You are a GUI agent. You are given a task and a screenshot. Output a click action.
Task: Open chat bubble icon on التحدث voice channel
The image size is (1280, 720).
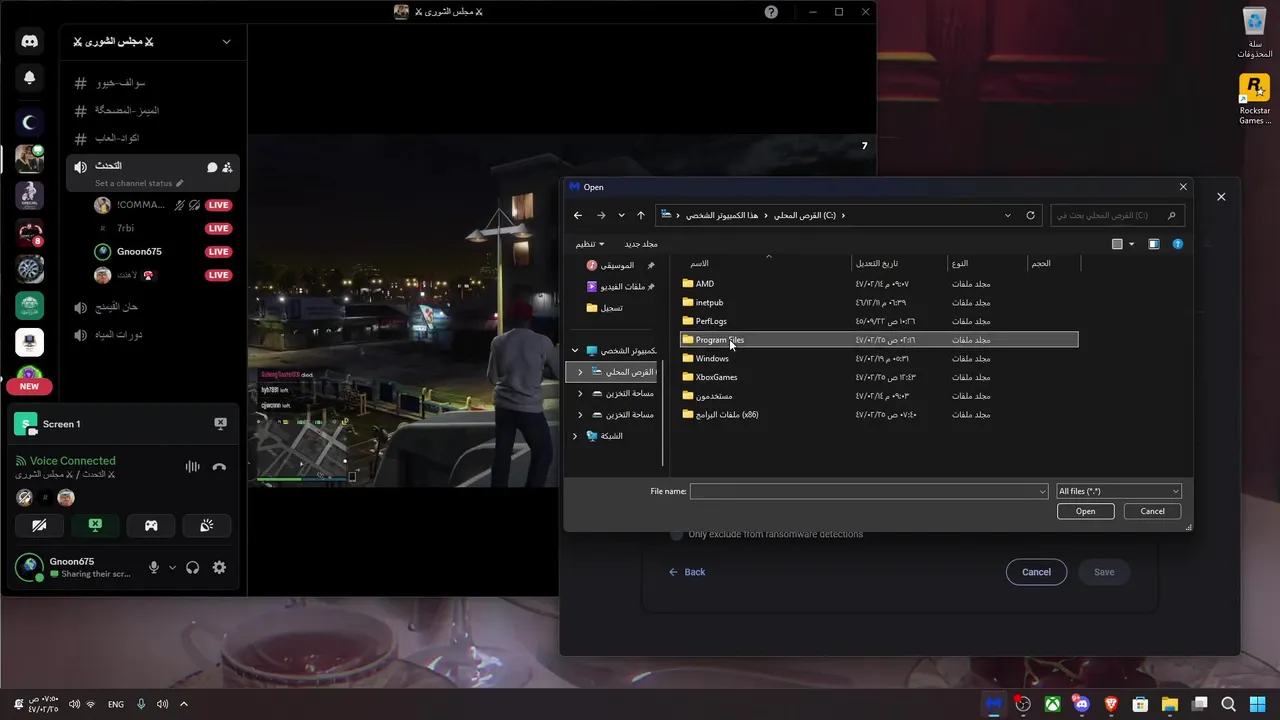(212, 167)
